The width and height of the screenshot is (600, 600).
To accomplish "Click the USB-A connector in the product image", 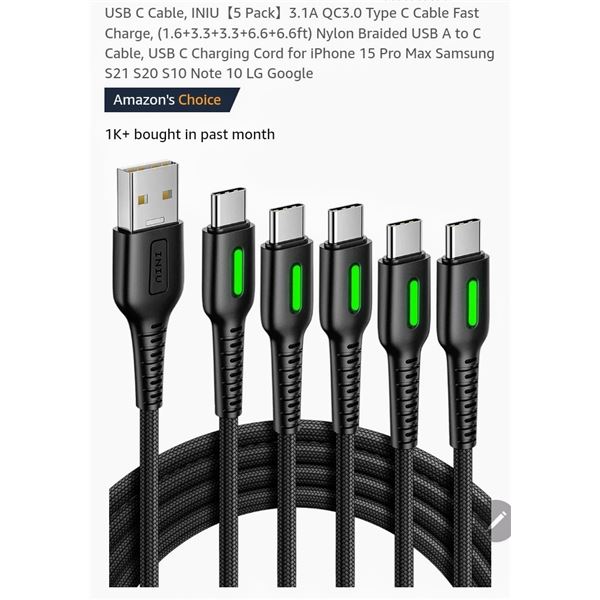I will [148, 196].
